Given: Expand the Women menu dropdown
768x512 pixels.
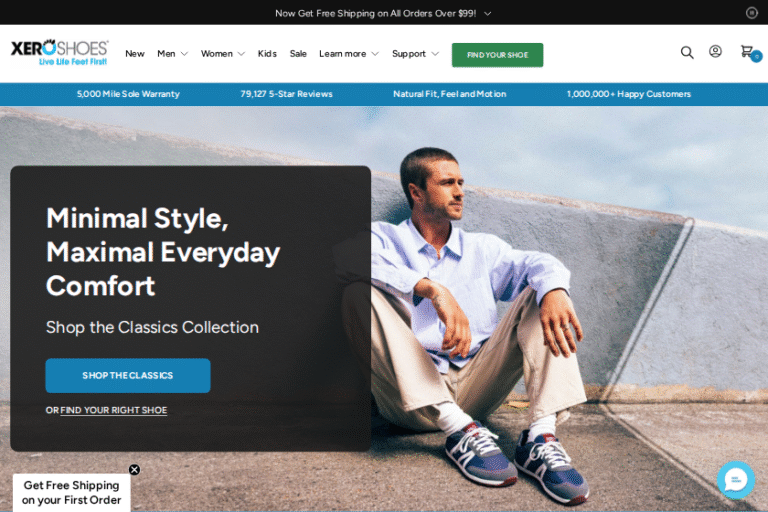Looking at the screenshot, I should tap(222, 54).
